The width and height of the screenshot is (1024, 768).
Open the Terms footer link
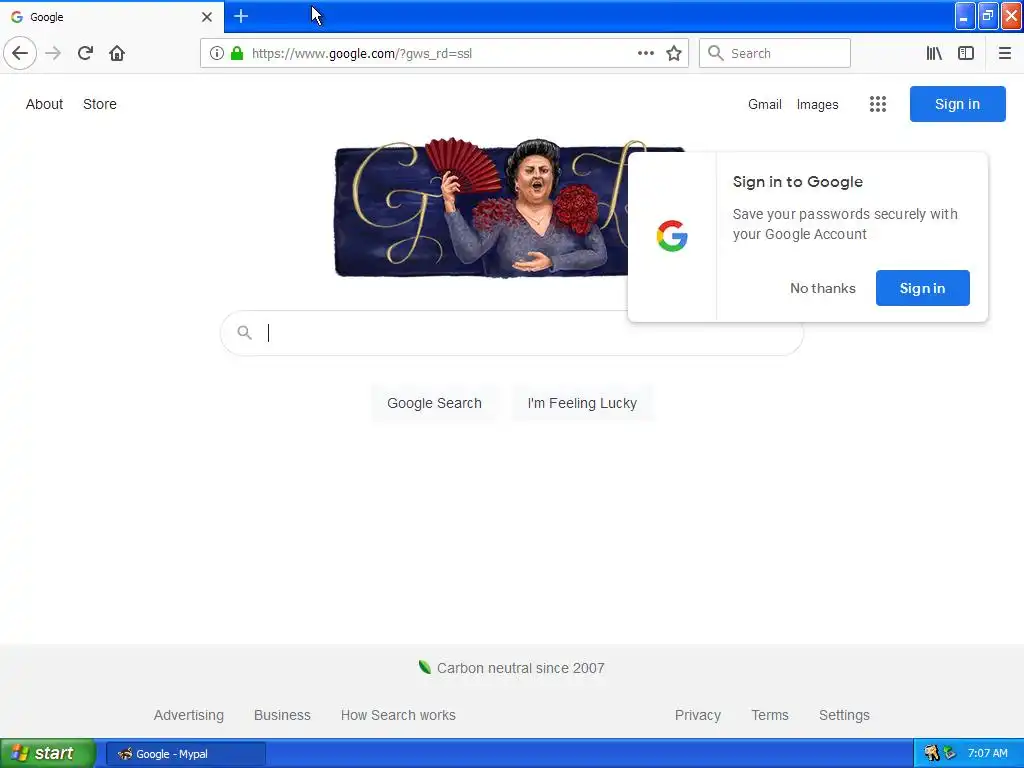pos(770,715)
